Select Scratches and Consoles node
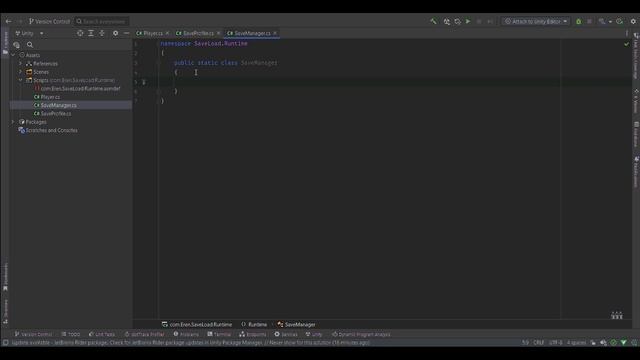 click(48, 130)
